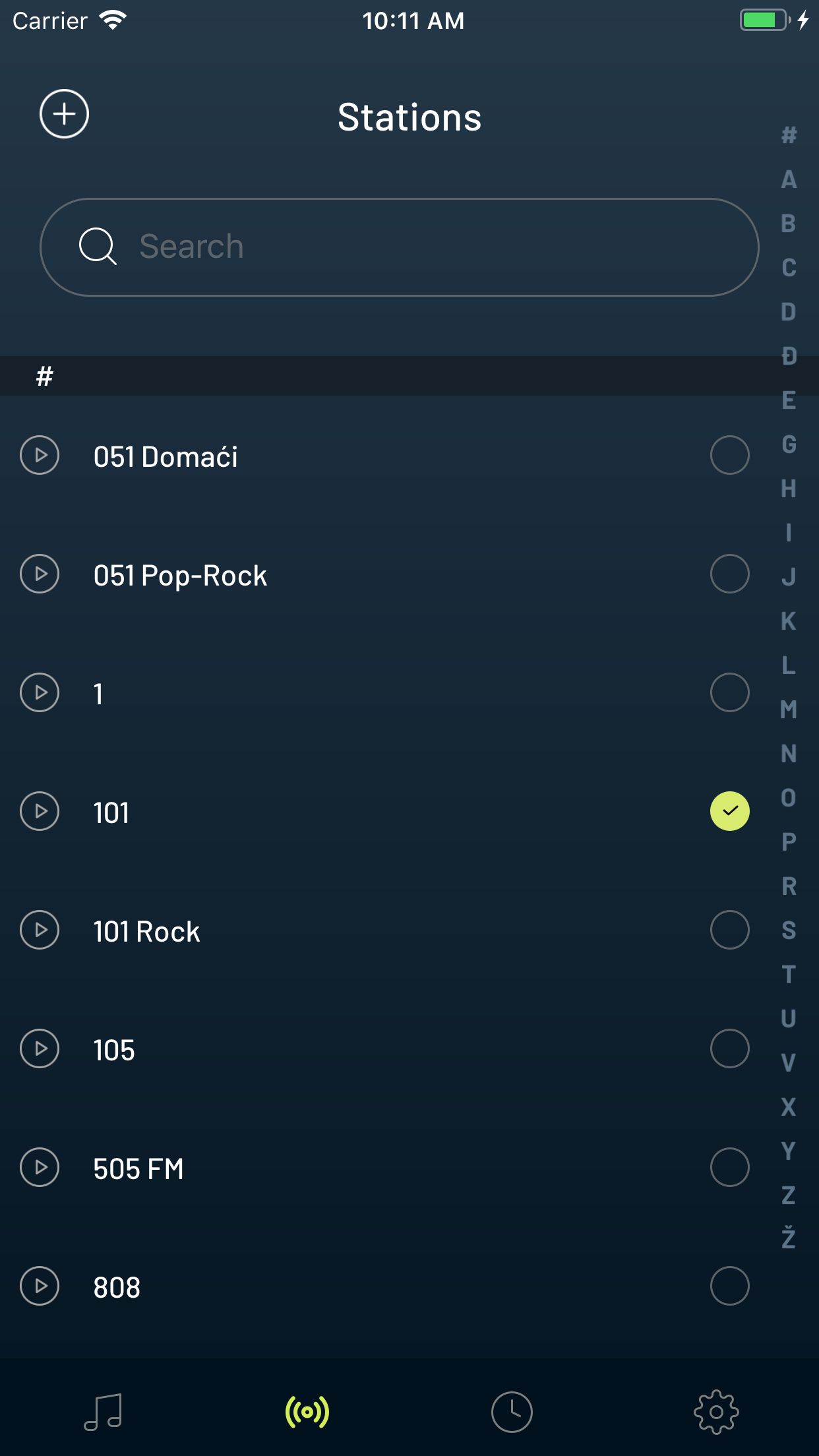Play station 808
This screenshot has height=1456, width=819.
[40, 1286]
